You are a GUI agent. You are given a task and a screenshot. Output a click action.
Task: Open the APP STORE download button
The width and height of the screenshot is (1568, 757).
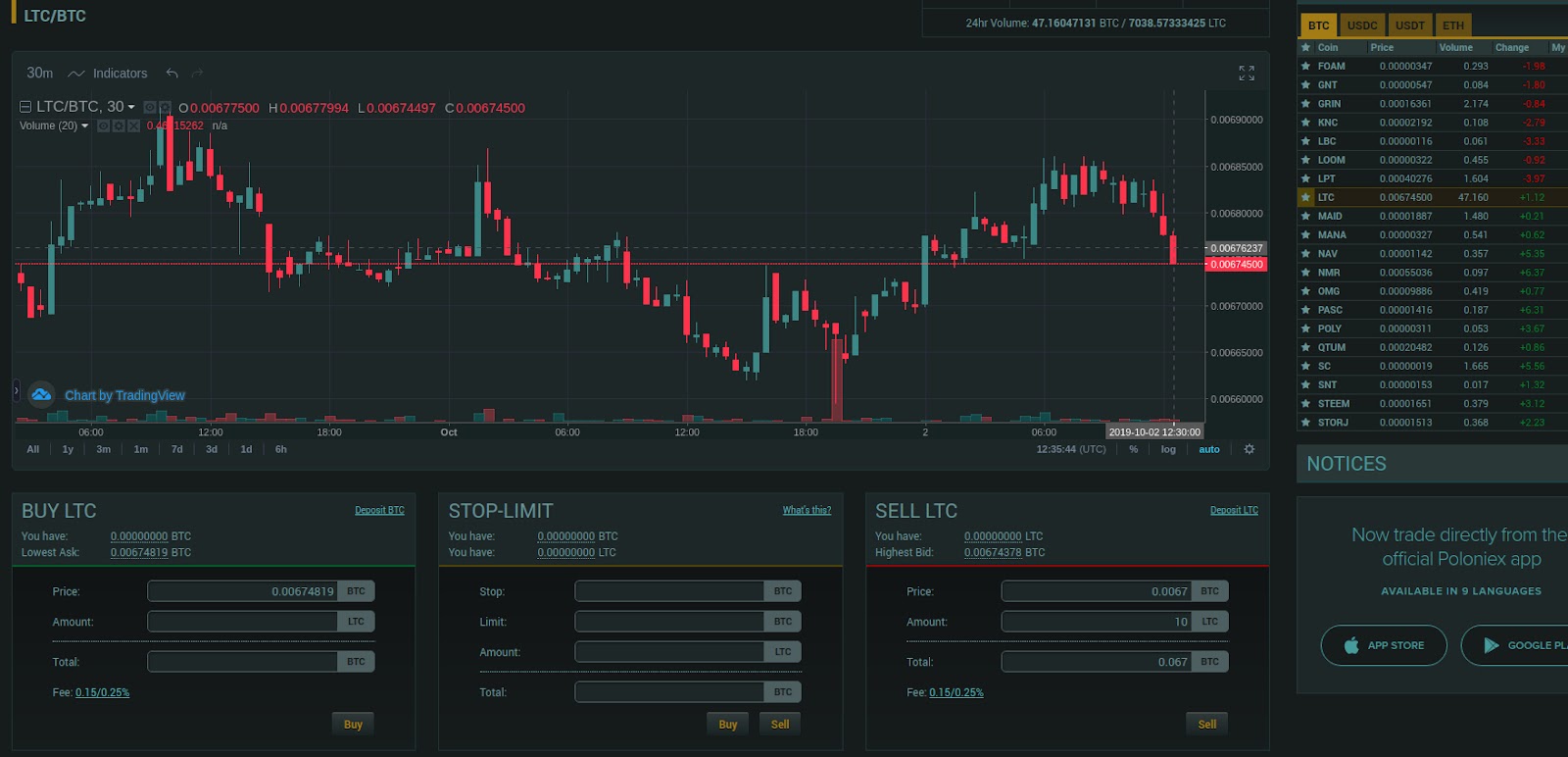(1384, 645)
